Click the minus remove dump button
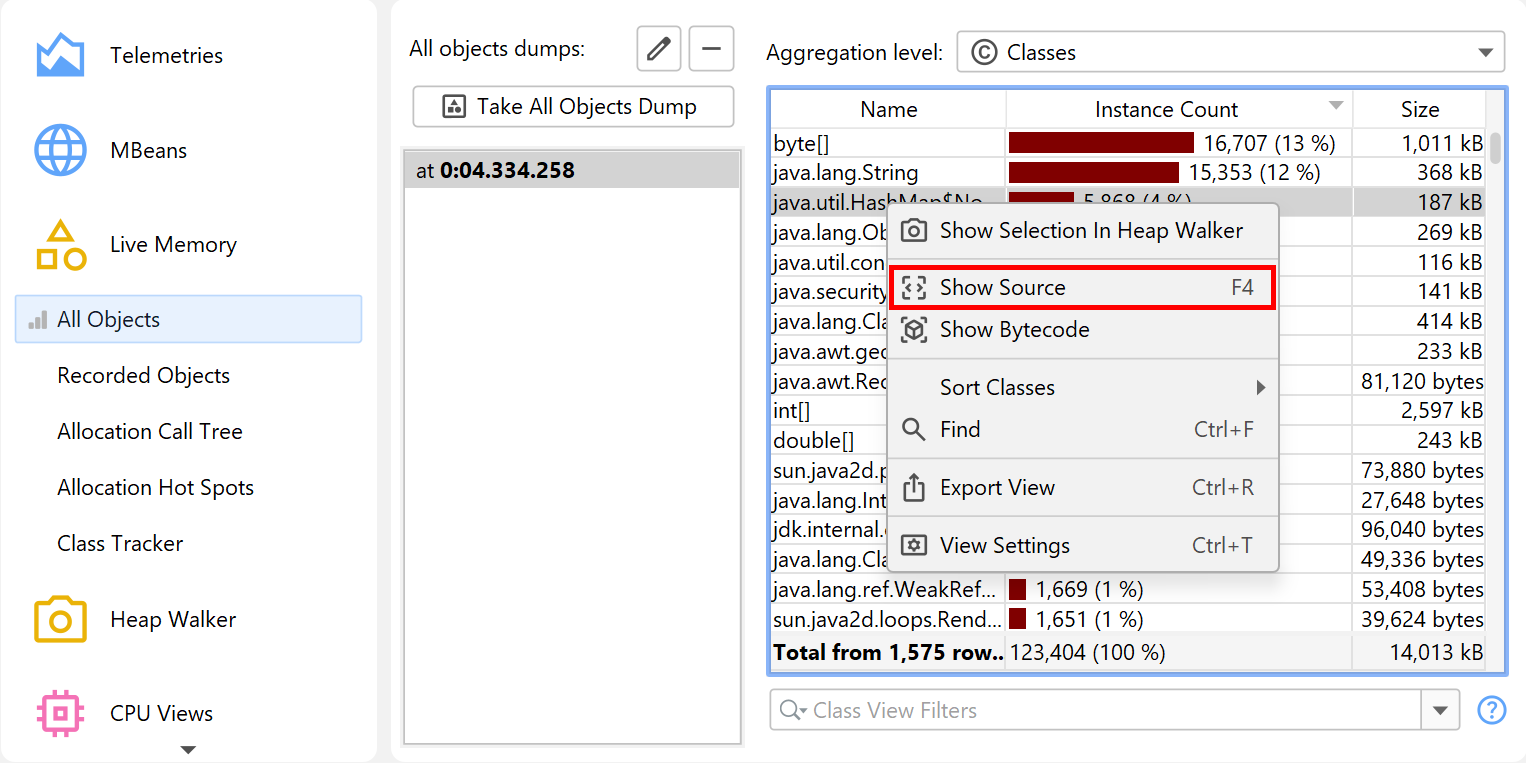Viewport: 1526px width, 763px height. (711, 49)
